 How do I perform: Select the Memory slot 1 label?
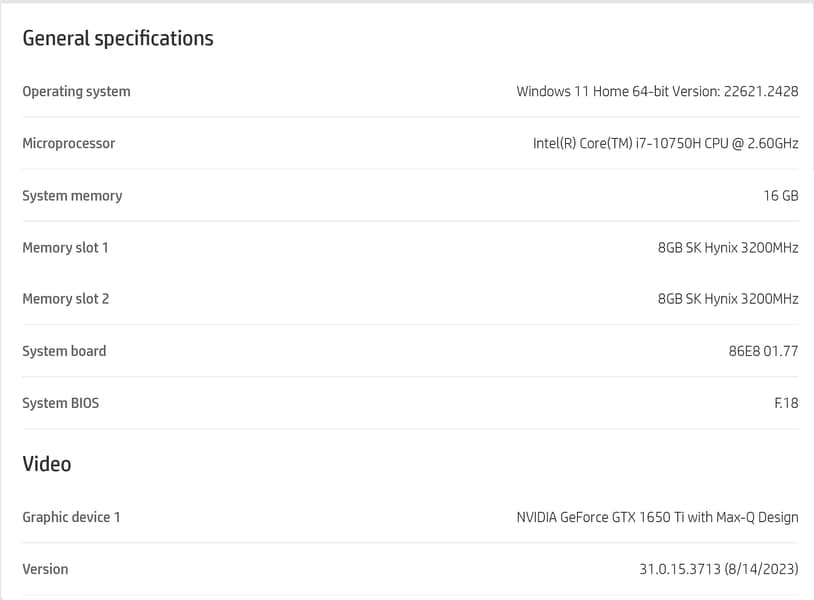point(65,247)
